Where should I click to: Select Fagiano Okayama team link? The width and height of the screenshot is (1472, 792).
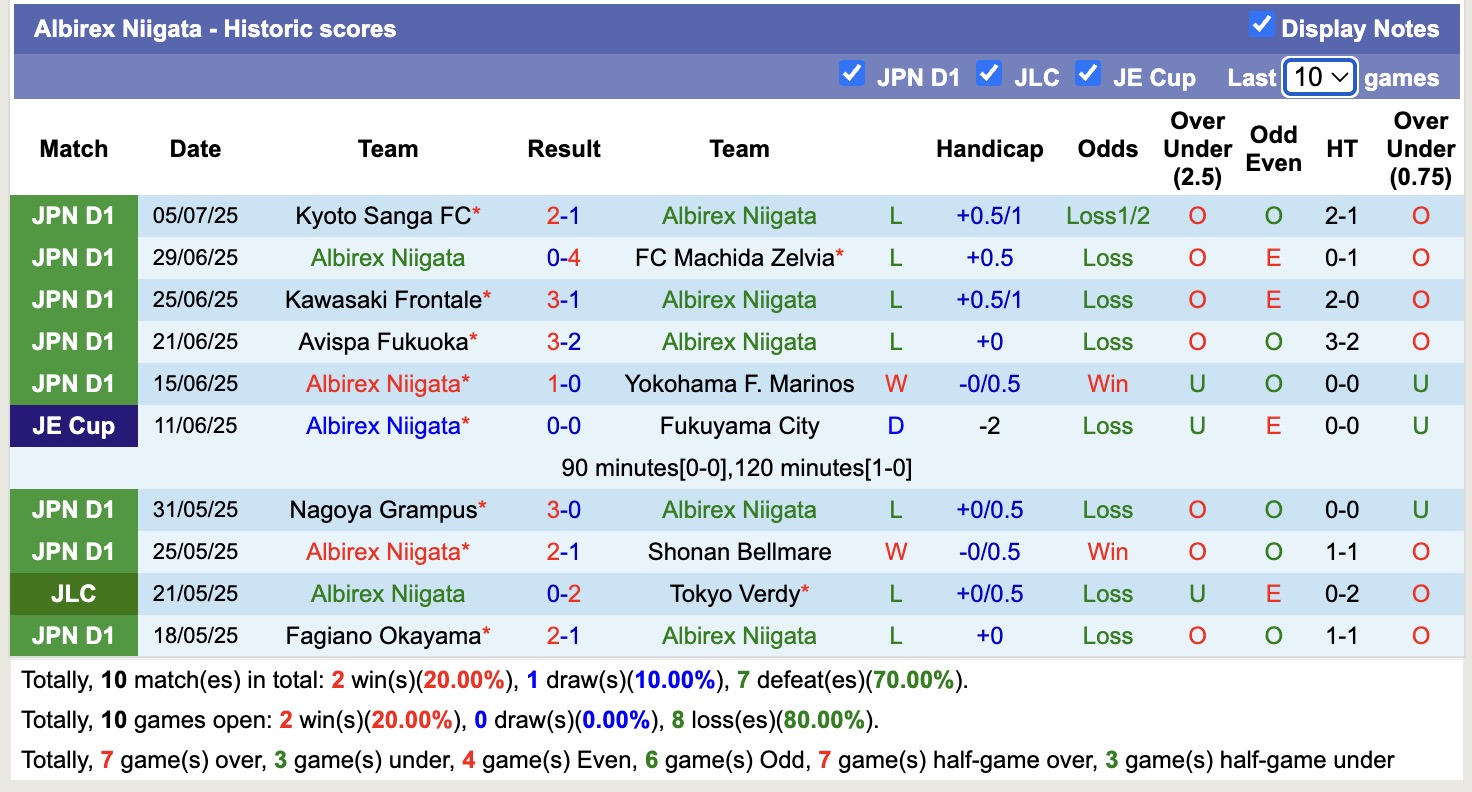pyautogui.click(x=383, y=636)
